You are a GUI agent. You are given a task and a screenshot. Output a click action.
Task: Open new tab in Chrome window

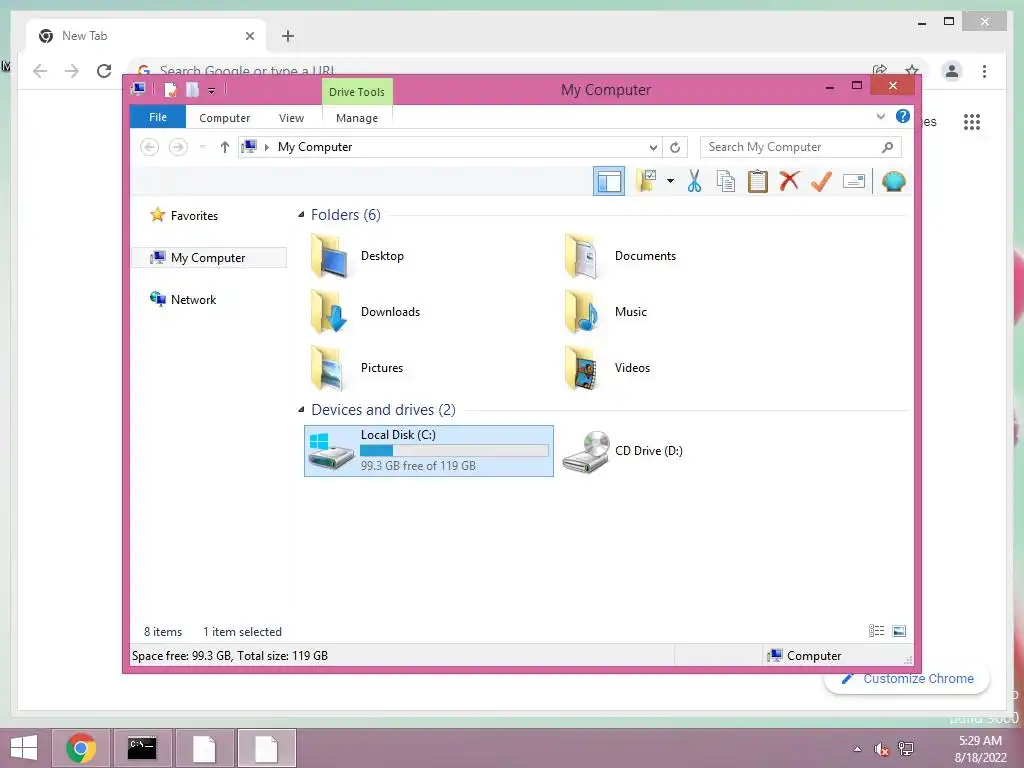click(288, 36)
